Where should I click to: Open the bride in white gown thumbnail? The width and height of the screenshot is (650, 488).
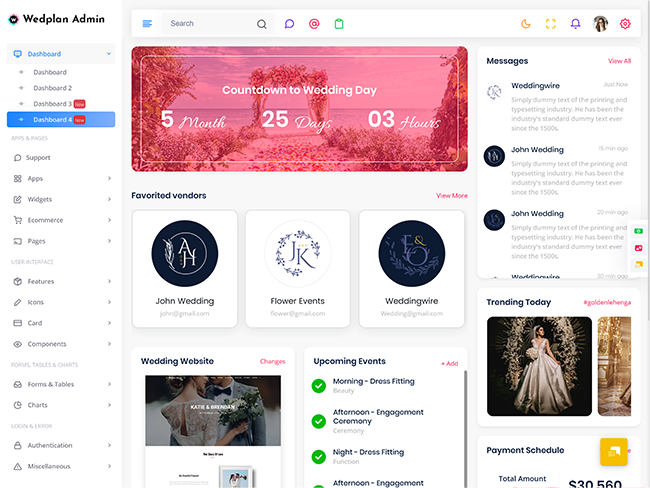click(539, 366)
